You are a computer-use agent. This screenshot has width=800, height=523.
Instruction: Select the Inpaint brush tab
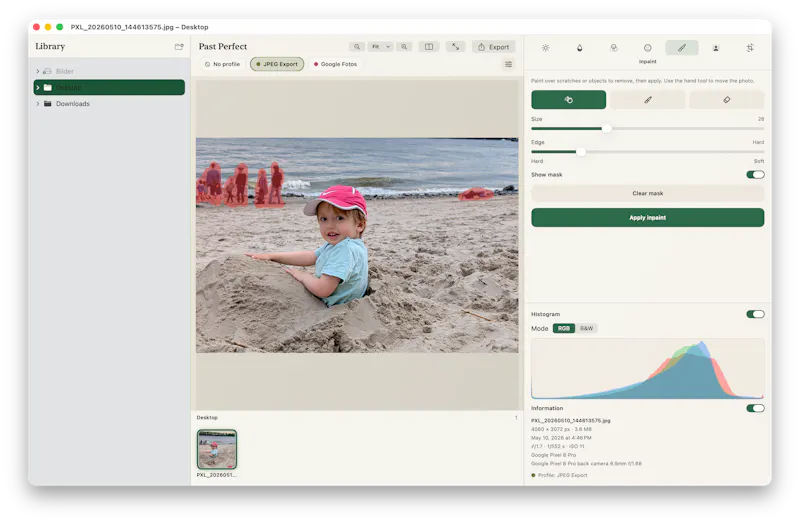(682, 48)
